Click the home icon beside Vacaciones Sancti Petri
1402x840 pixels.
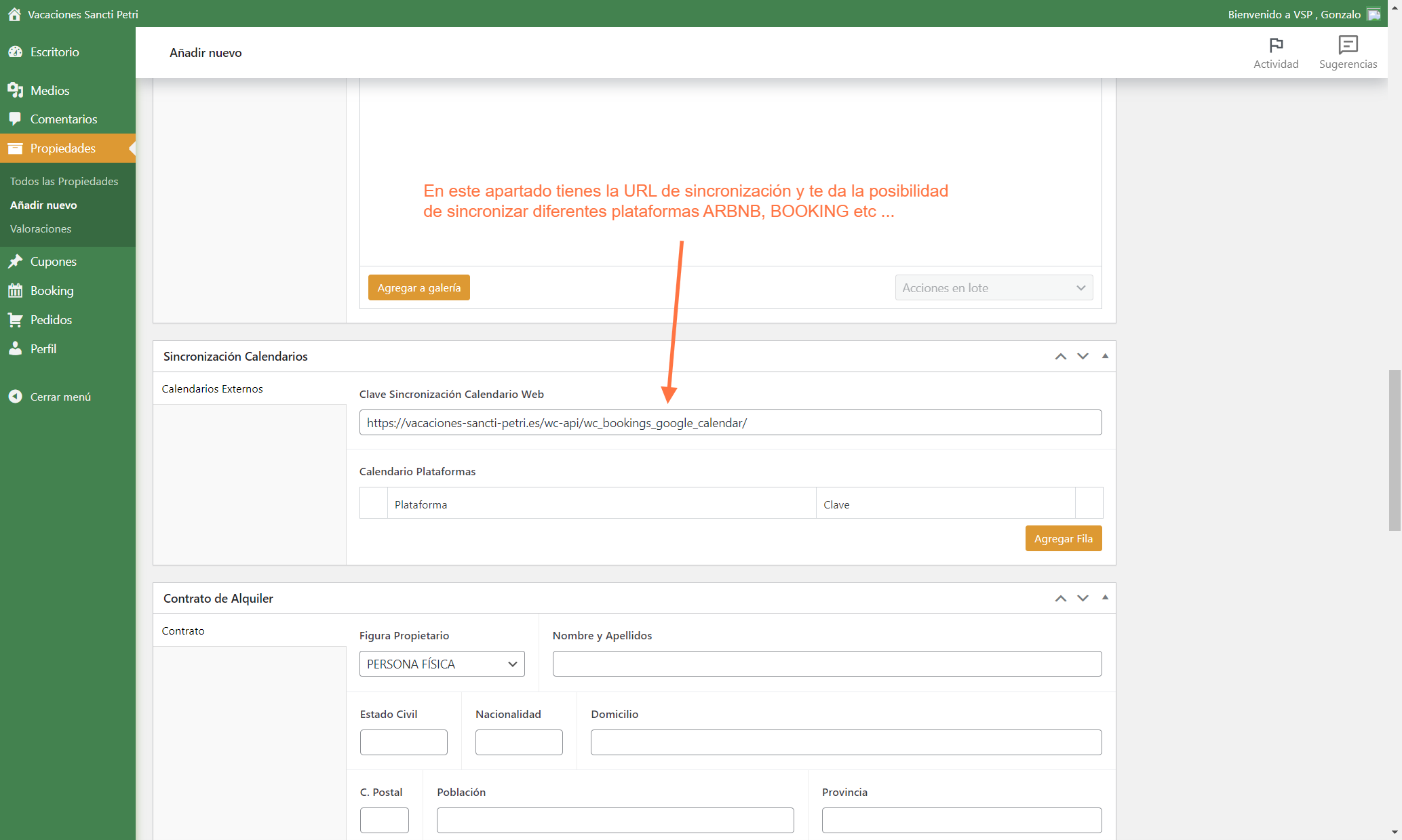[14, 14]
